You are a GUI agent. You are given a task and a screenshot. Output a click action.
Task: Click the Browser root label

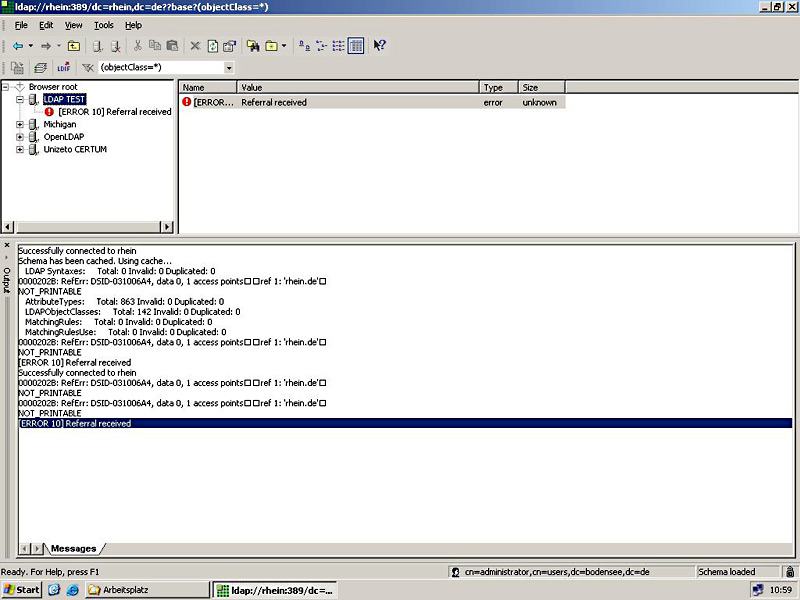(53, 87)
